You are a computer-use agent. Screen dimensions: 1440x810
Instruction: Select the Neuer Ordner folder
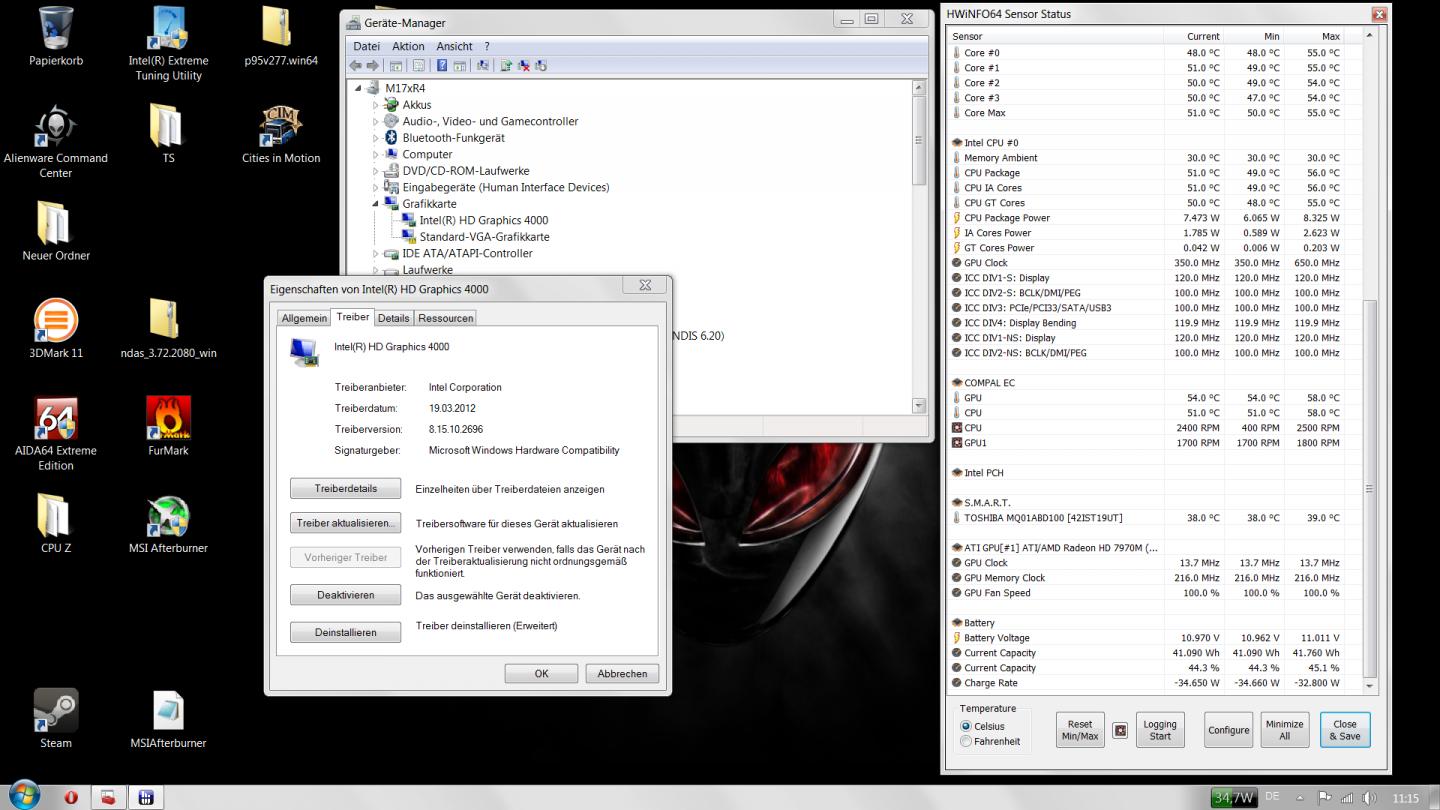pos(56,231)
